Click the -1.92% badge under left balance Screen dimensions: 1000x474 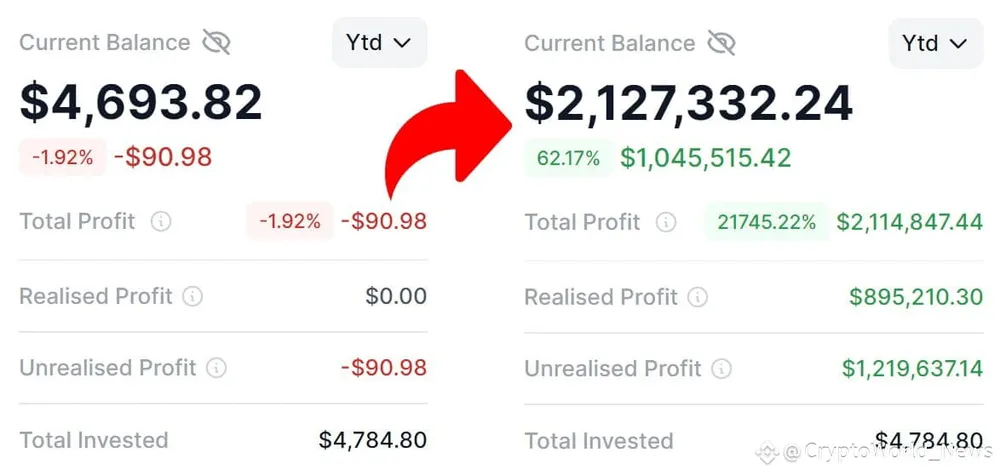click(62, 157)
